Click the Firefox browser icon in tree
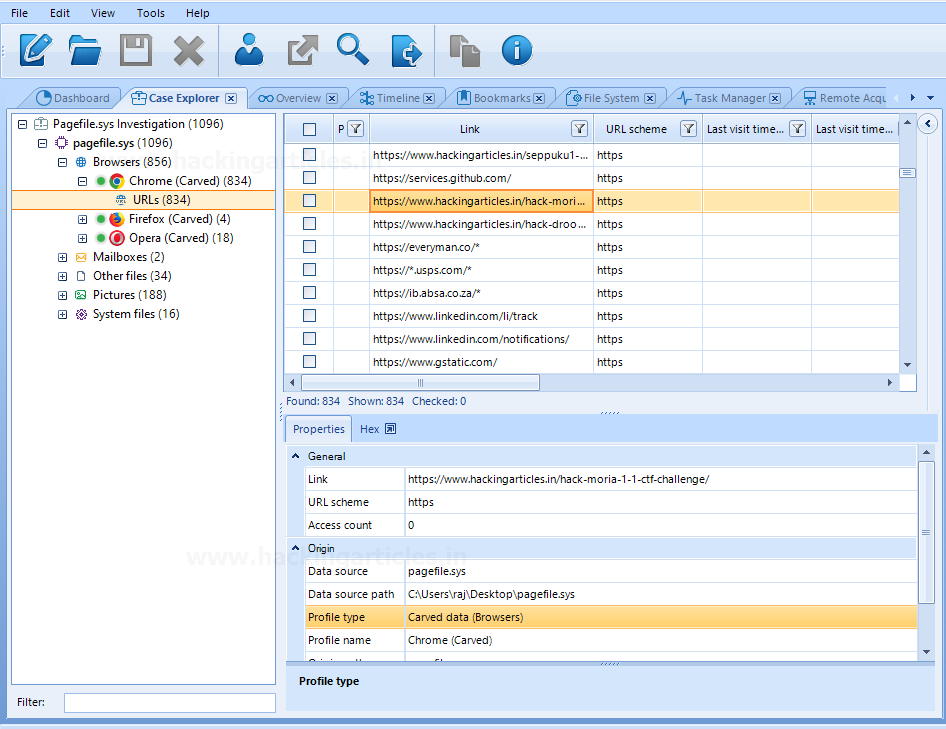This screenshot has width=946, height=729. pos(117,219)
